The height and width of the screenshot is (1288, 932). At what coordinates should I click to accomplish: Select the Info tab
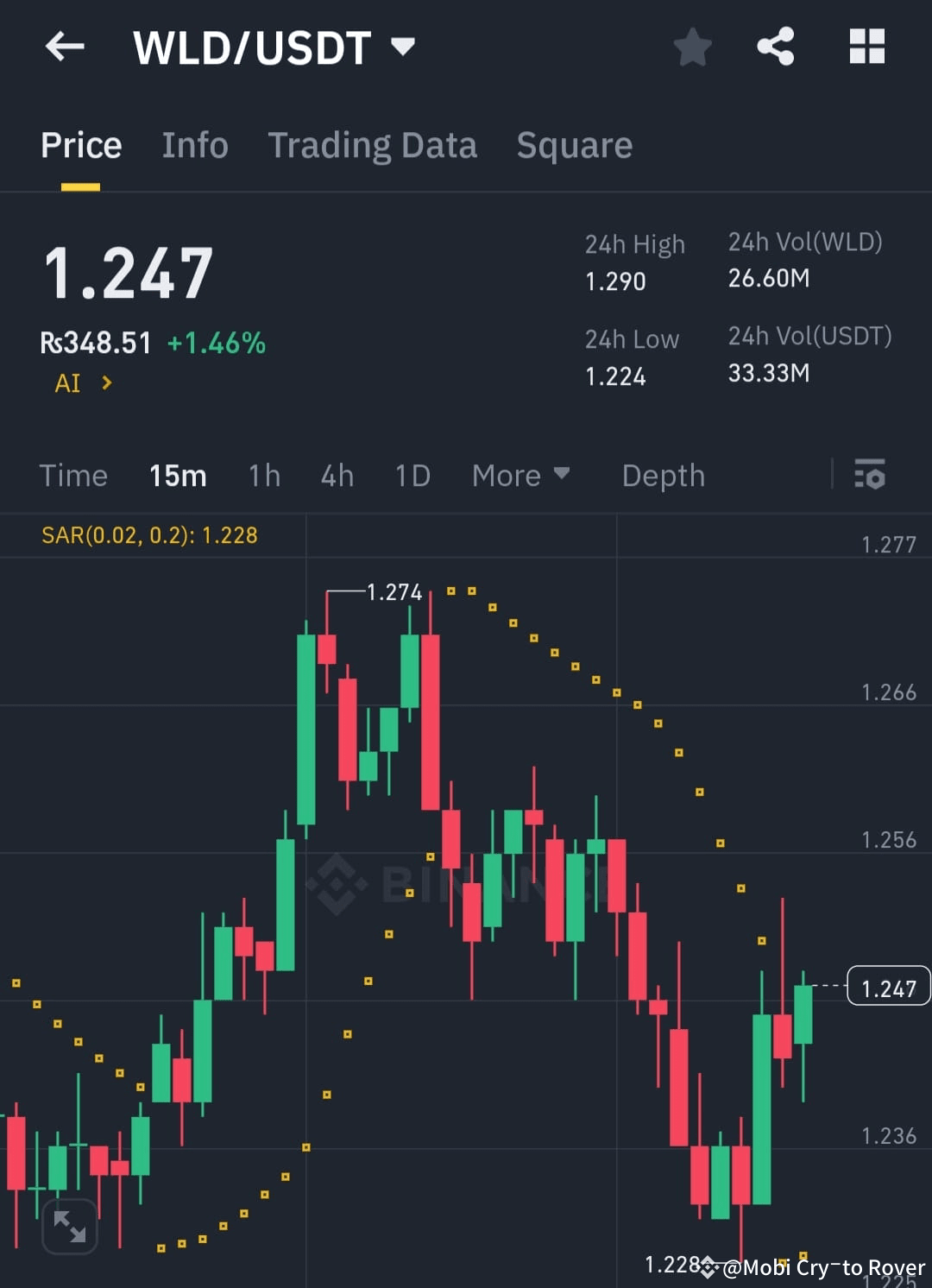click(x=194, y=145)
